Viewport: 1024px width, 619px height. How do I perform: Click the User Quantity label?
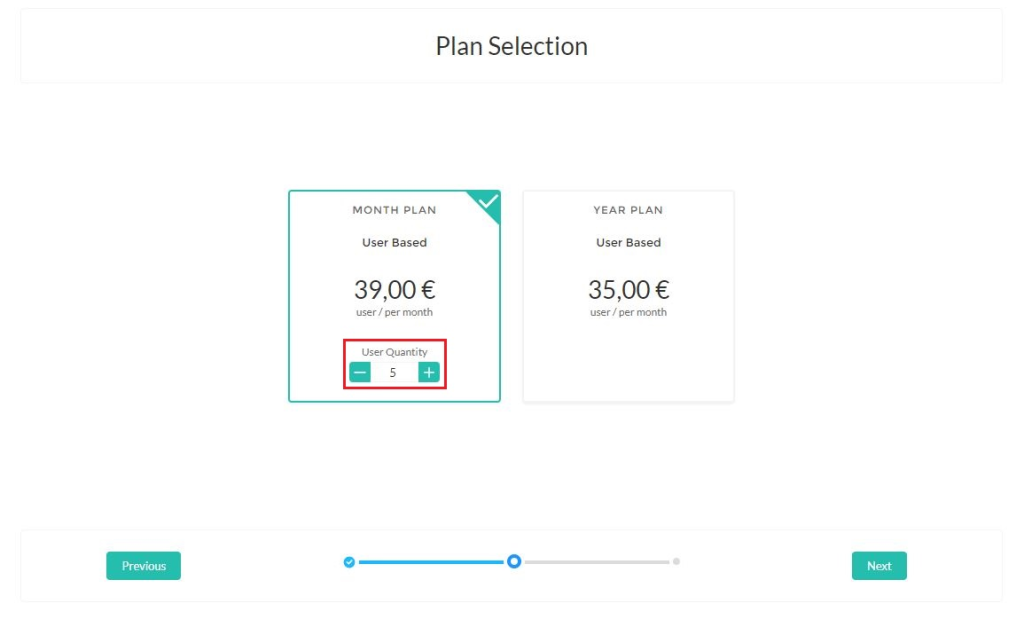(x=394, y=352)
